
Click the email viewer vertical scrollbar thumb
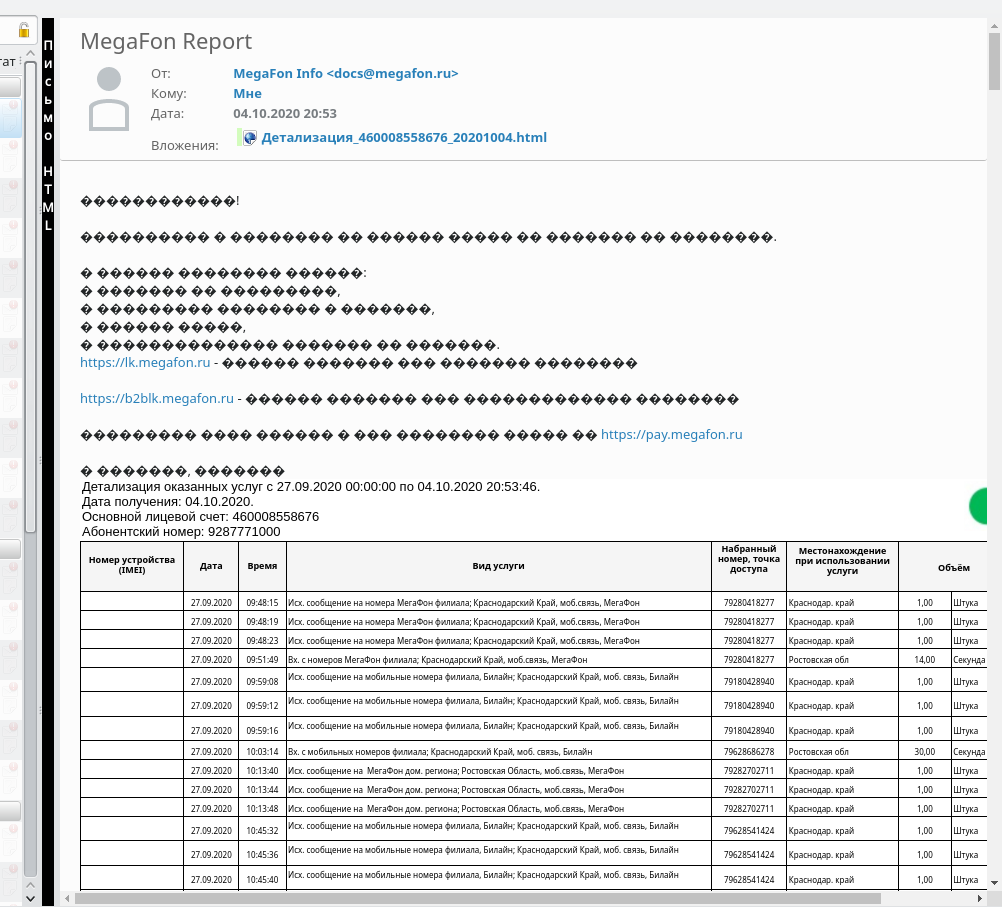[994, 62]
